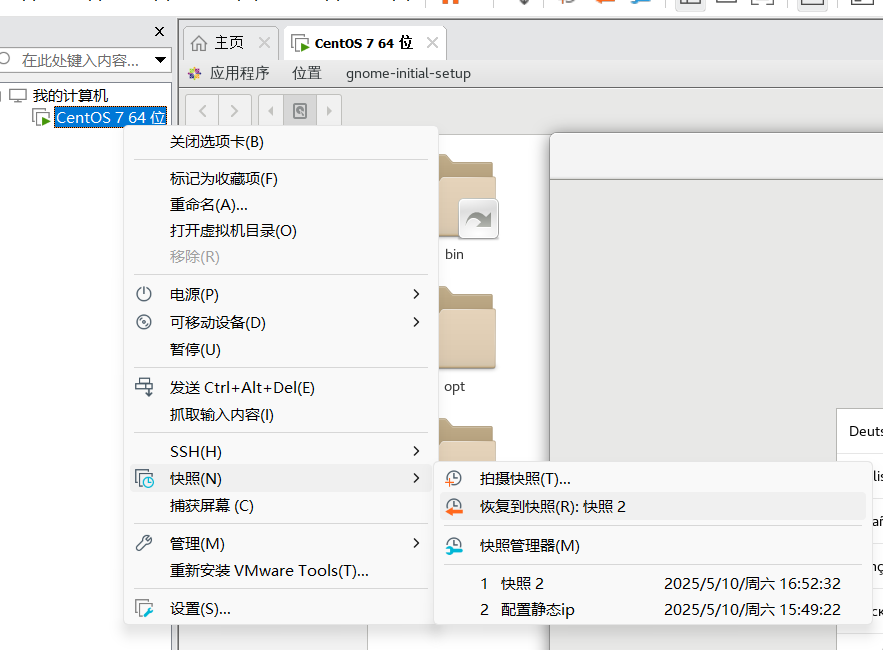883x650 pixels.
Task: Open the opt folder
Action: tap(467, 328)
